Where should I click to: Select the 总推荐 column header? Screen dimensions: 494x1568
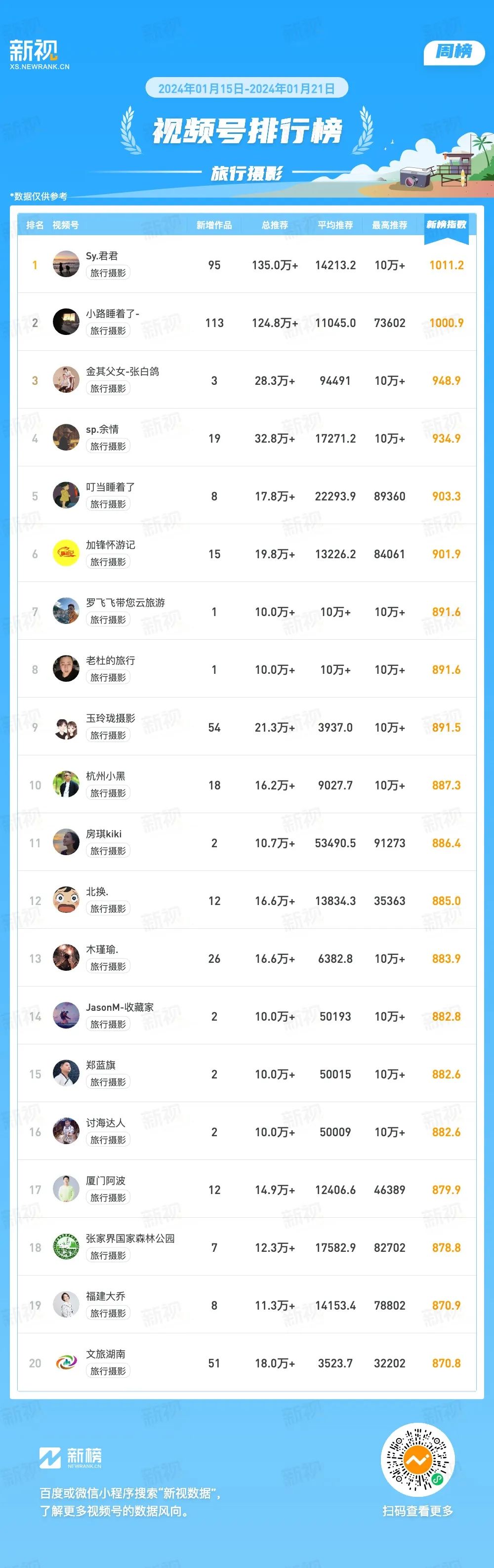pyautogui.click(x=275, y=225)
